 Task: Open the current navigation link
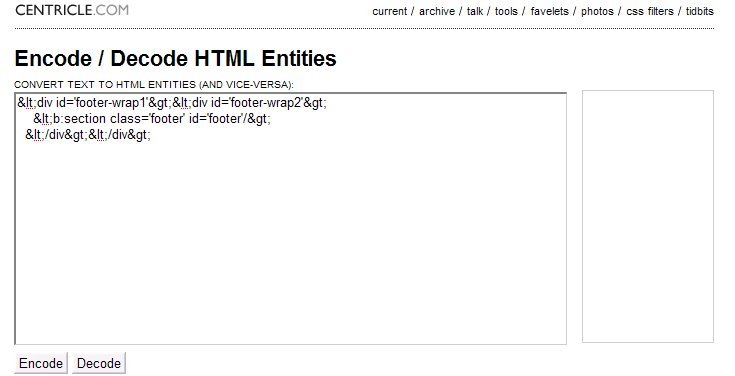(390, 11)
